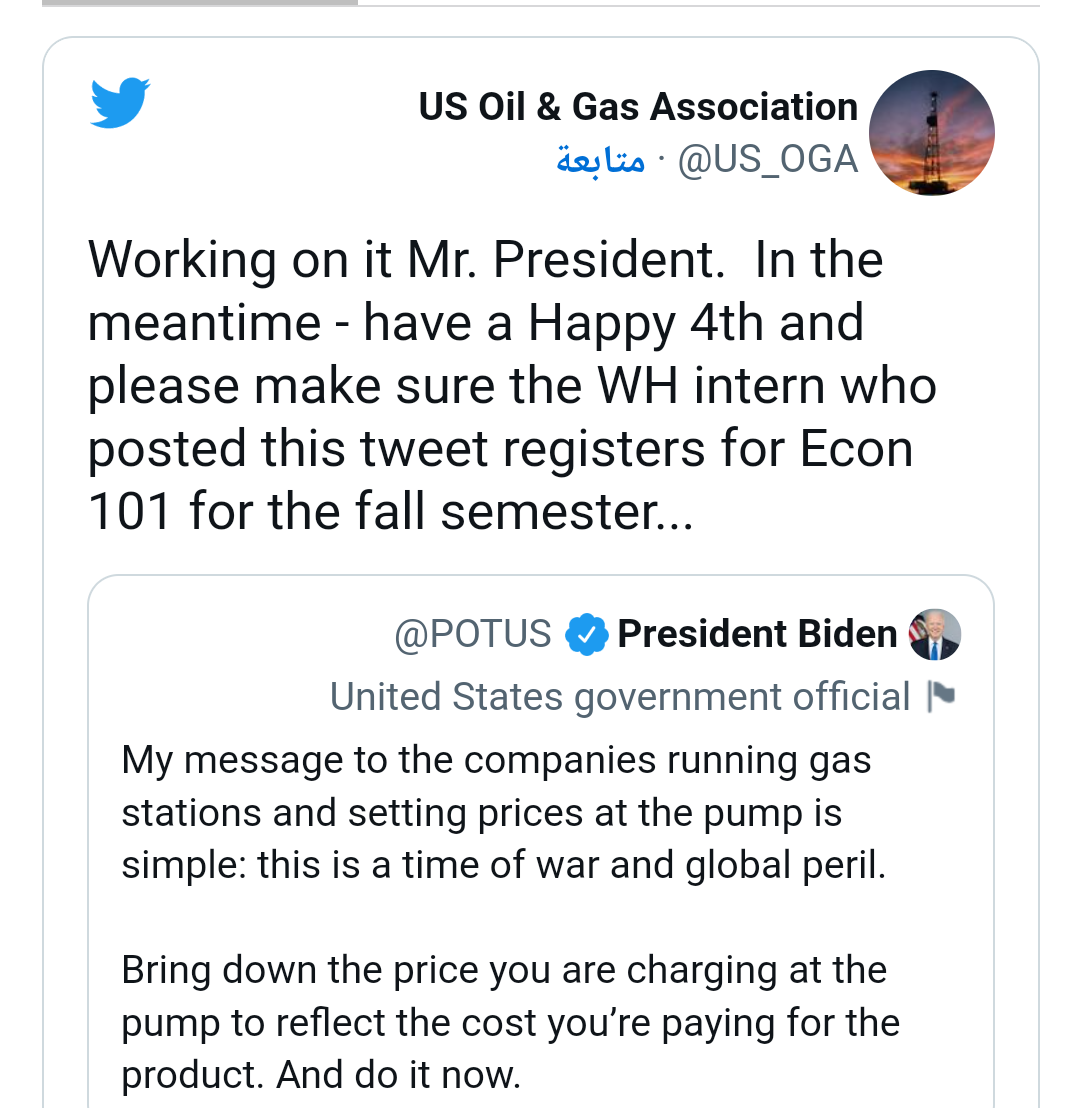Open quoted paragraph starting 'Bring down the price'
The image size is (1080, 1108).
click(504, 970)
